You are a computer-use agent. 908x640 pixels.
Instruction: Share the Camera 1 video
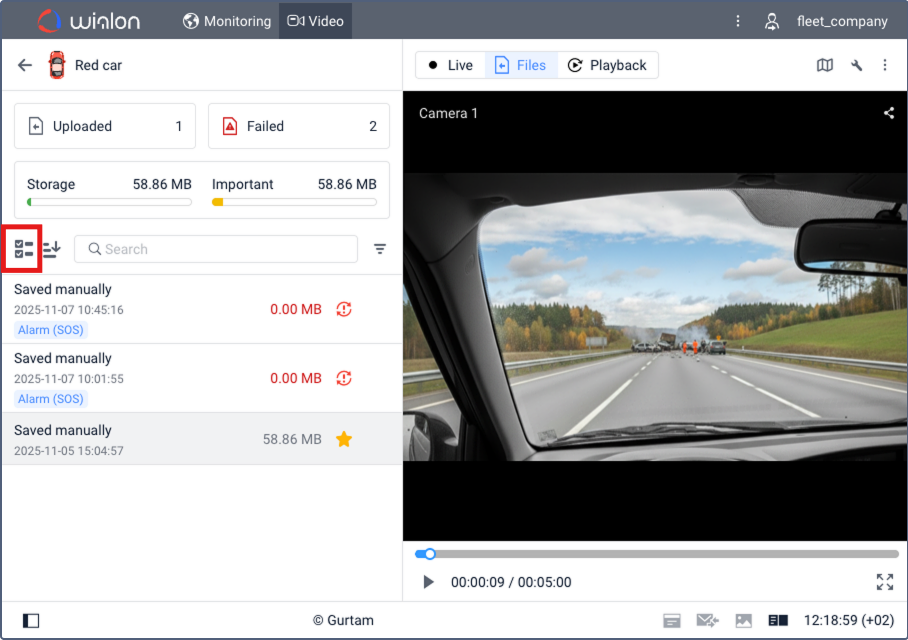889,113
